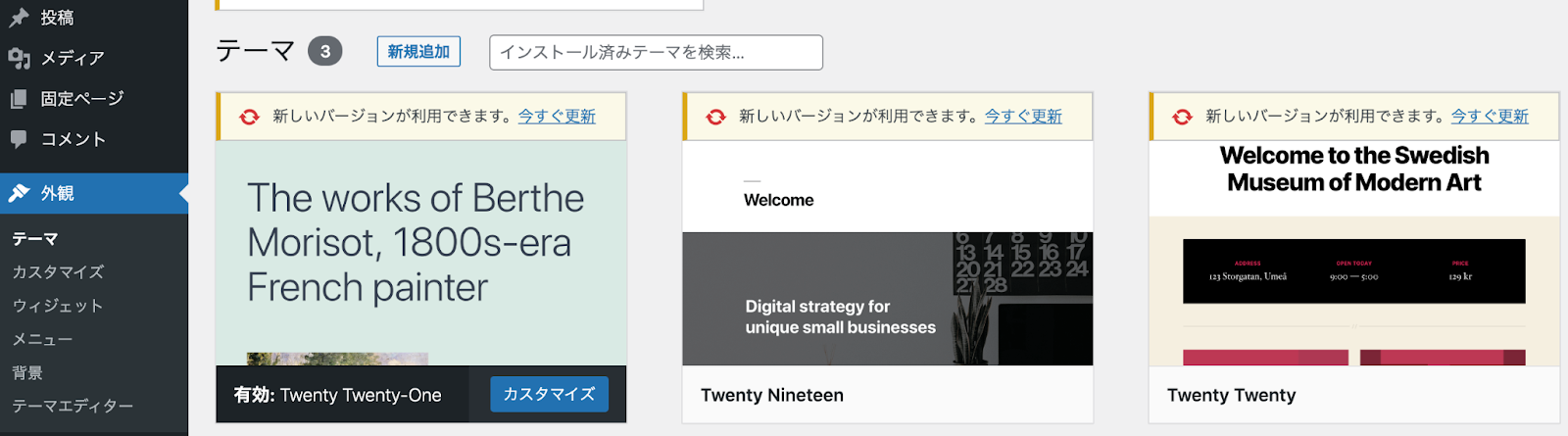Click 今すぐ更新 for Twenty Twenty-One
This screenshot has width=1568, height=436.
pyautogui.click(x=557, y=117)
